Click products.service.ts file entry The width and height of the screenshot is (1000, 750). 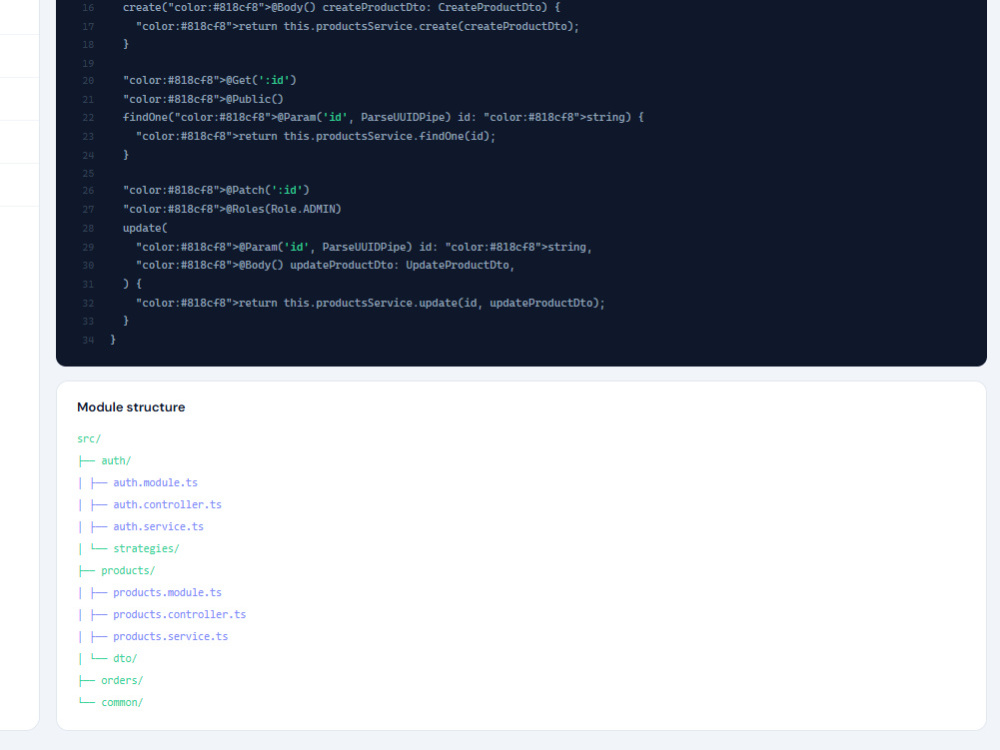pos(171,636)
